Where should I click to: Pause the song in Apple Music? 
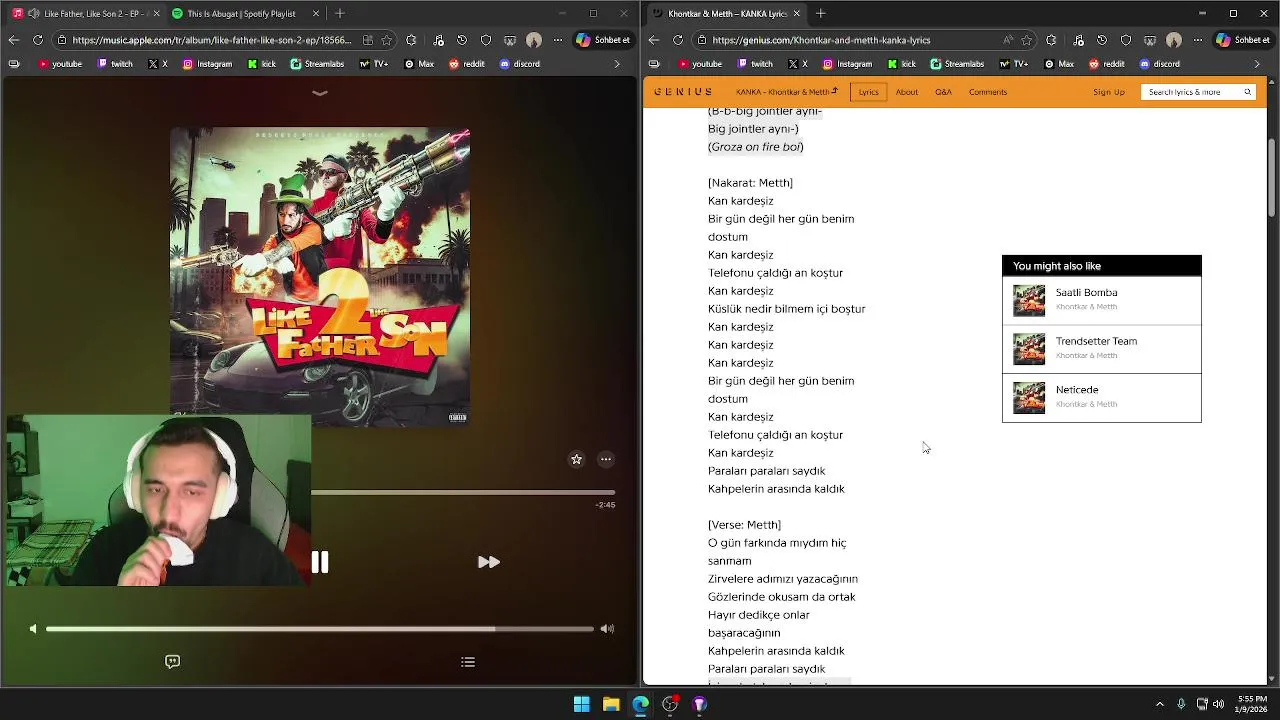click(x=320, y=562)
